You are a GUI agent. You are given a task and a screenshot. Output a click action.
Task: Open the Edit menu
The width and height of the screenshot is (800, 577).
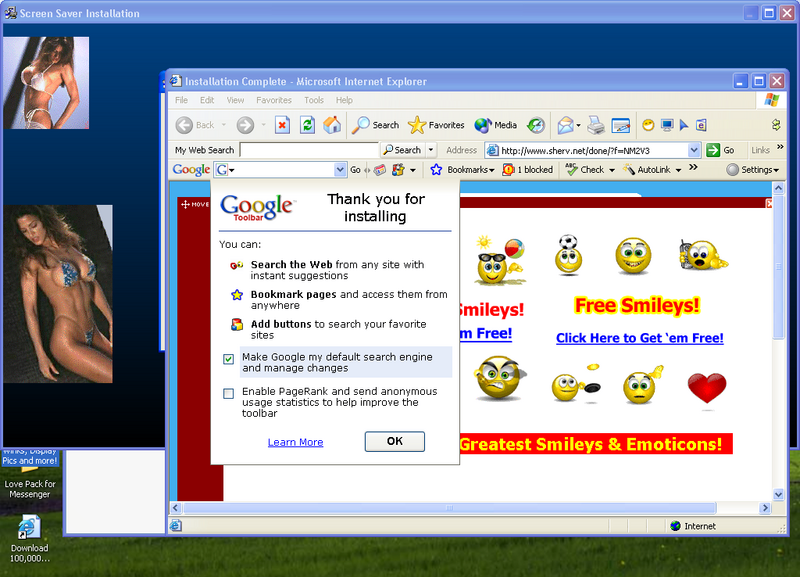click(x=207, y=100)
